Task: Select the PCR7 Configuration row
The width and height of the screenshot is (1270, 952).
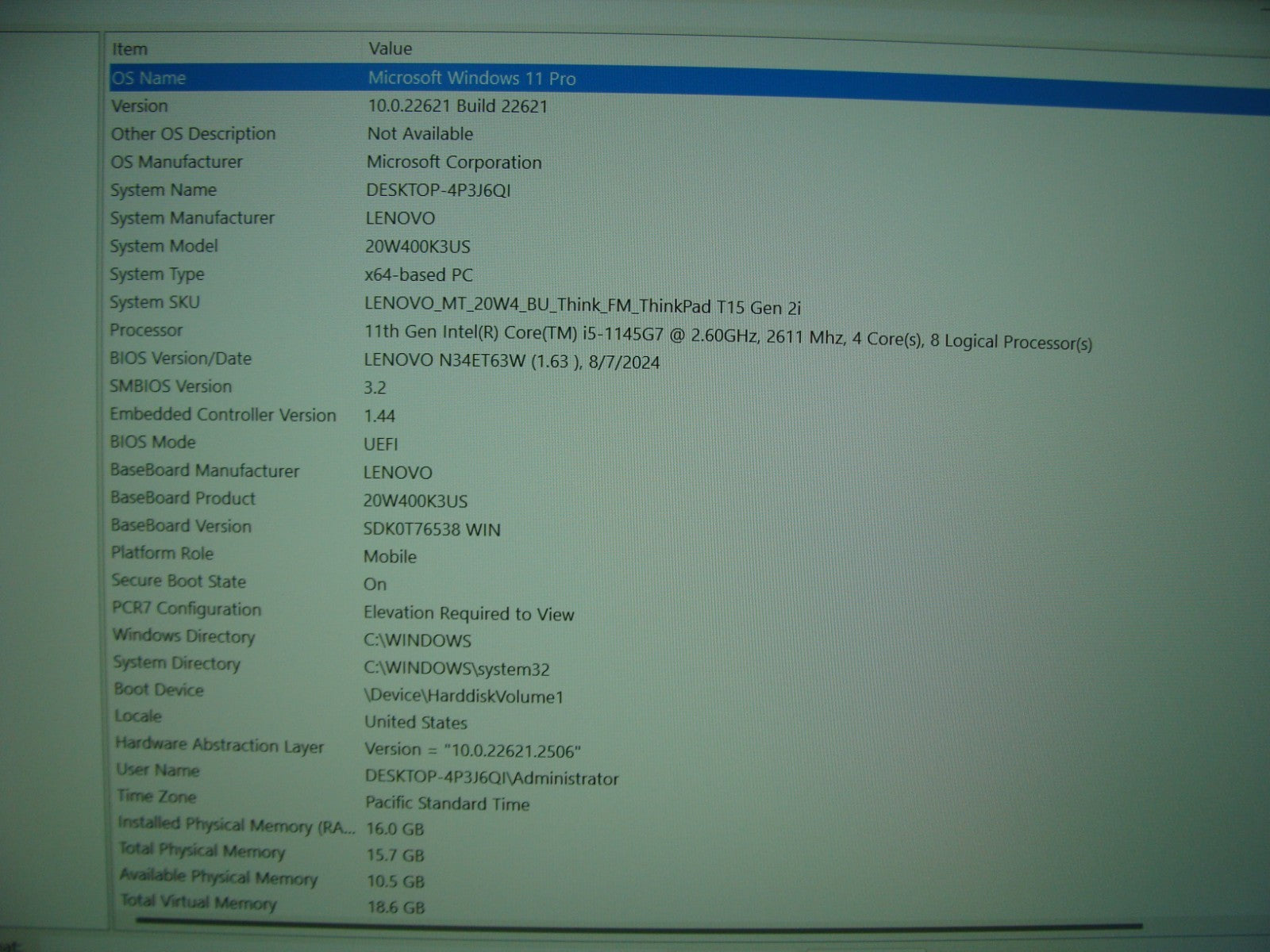Action: pyautogui.click(x=187, y=609)
